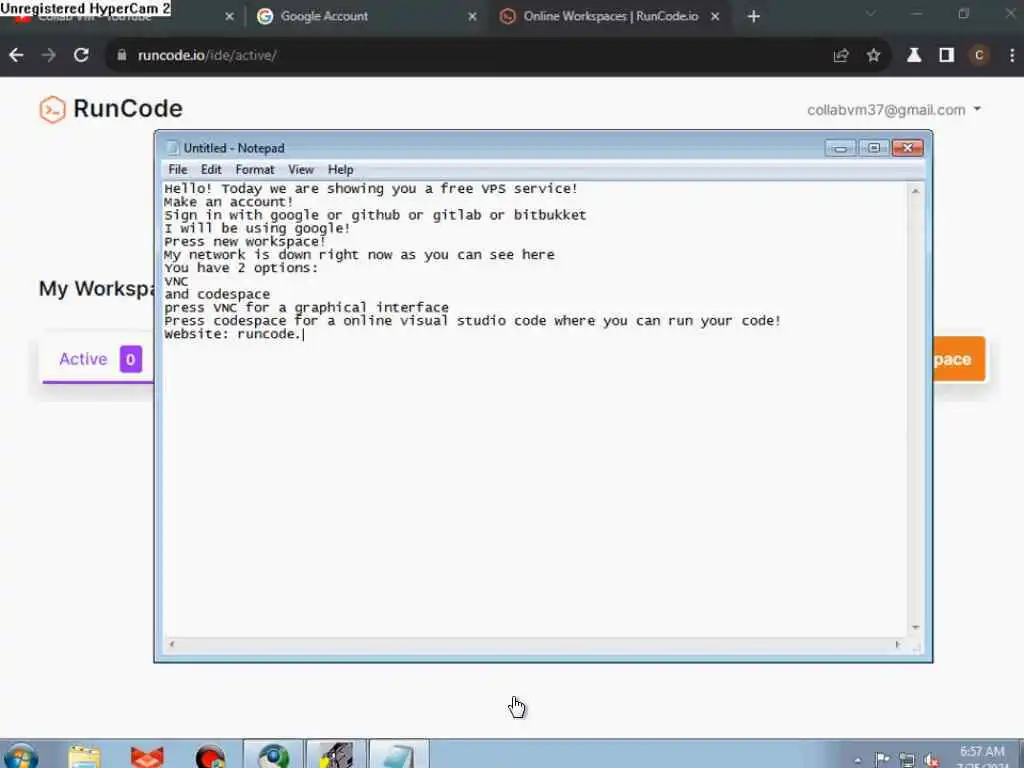Click the RunCode logo icon
Viewport: 1024px width, 768px height.
52,109
